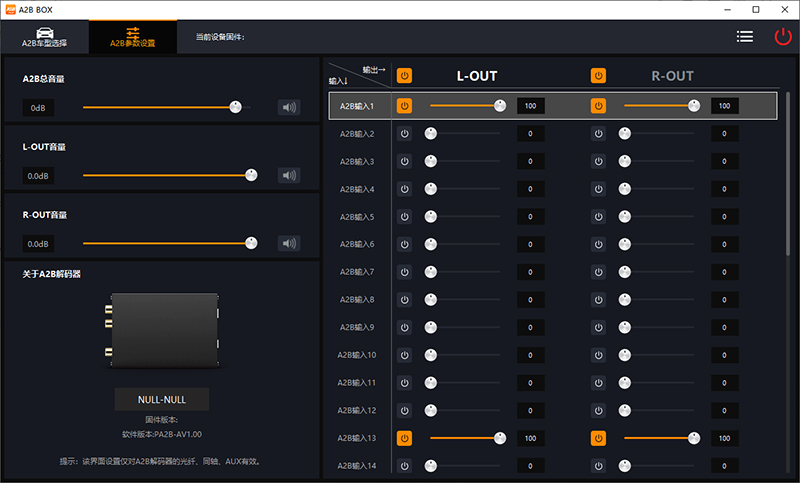The height and width of the screenshot is (483, 800).
Task: Toggle the R-OUT header power button
Action: click(x=598, y=75)
